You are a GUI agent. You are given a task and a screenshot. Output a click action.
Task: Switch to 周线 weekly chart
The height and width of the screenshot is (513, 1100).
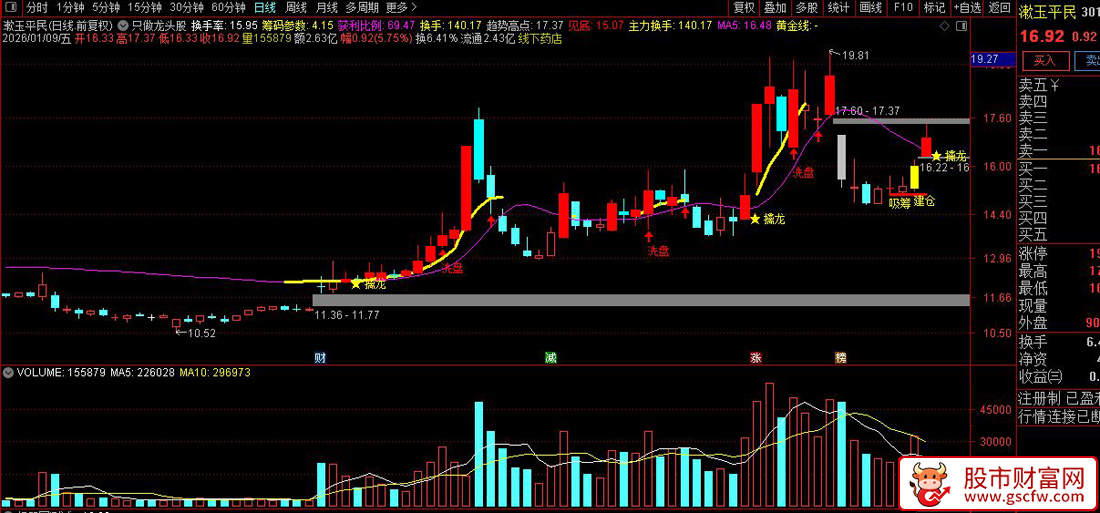tap(296, 8)
